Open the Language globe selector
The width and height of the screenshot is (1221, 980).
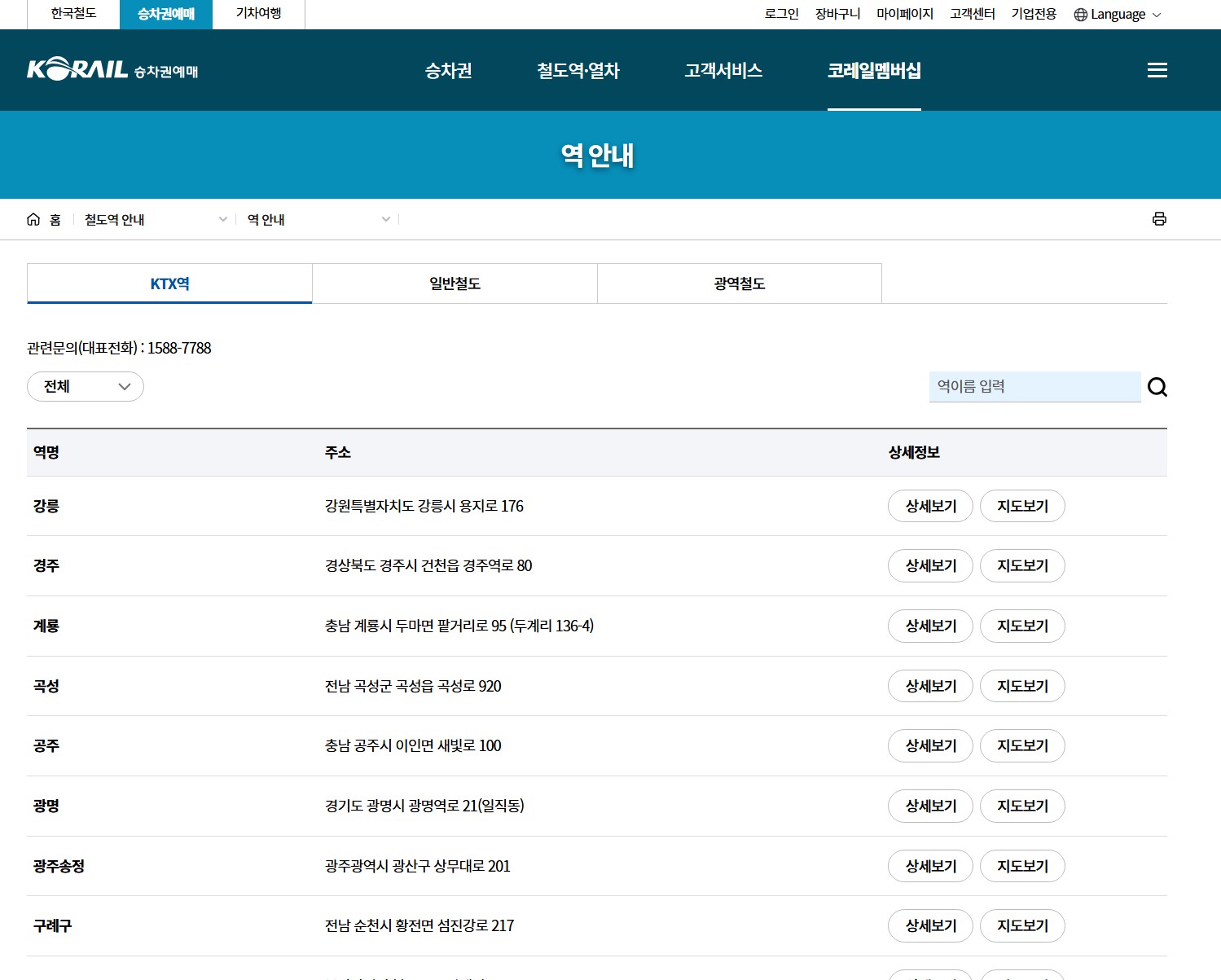click(x=1117, y=14)
